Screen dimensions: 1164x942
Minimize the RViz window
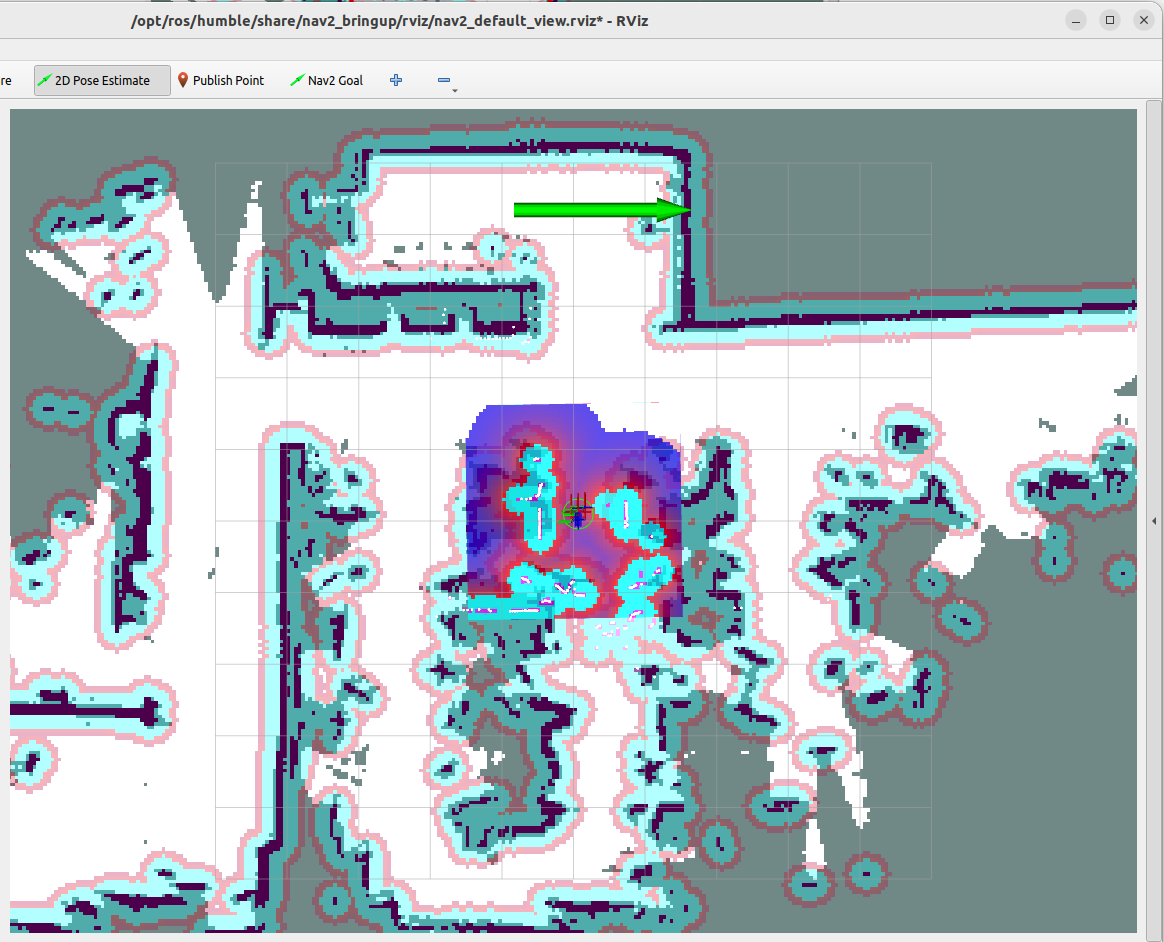[1076, 20]
